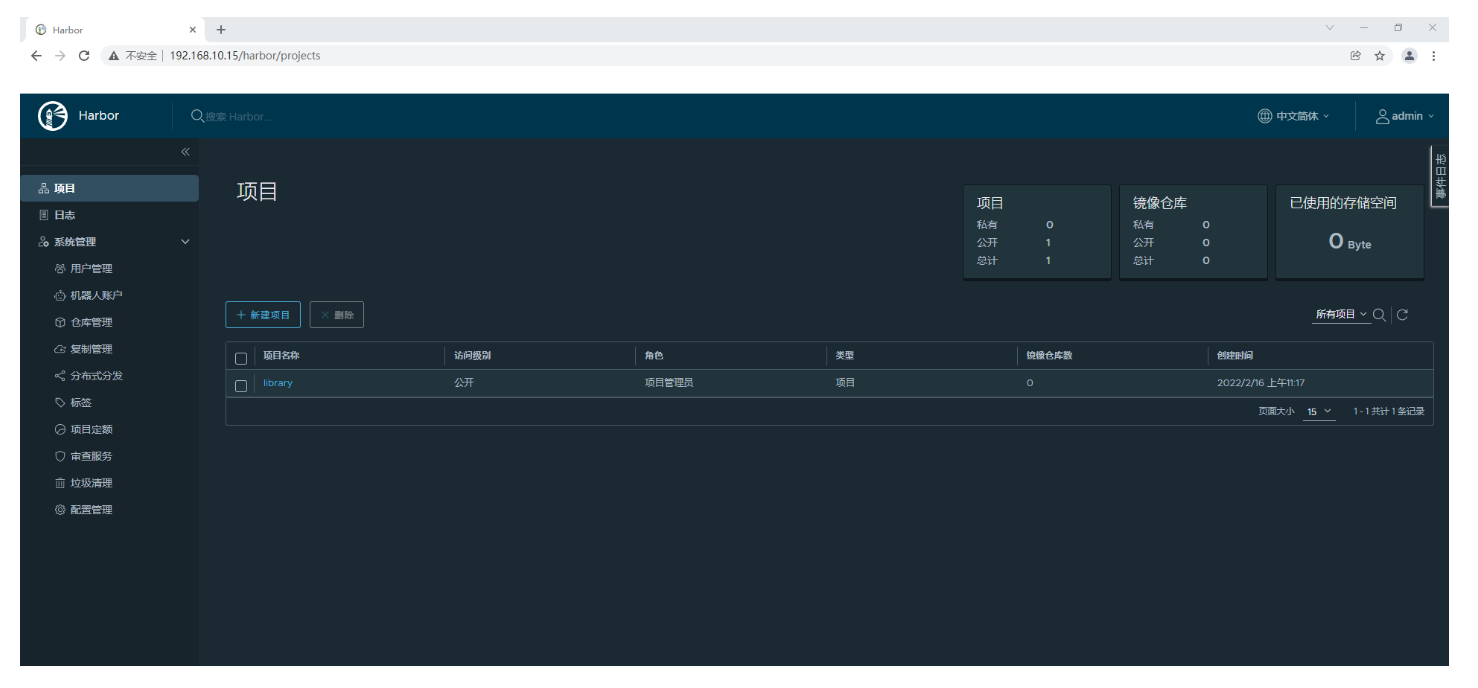Open 分布式分发 page
The image size is (1478, 688).
pyautogui.click(x=96, y=376)
